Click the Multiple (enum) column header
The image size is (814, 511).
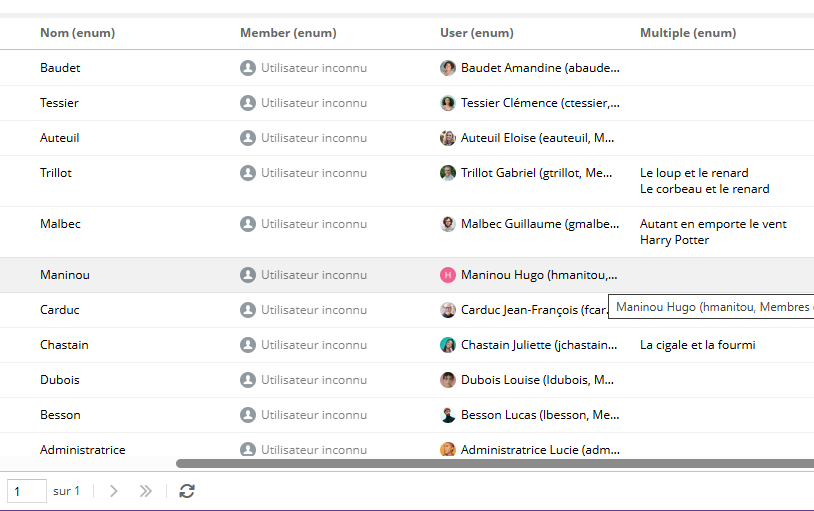(x=688, y=33)
